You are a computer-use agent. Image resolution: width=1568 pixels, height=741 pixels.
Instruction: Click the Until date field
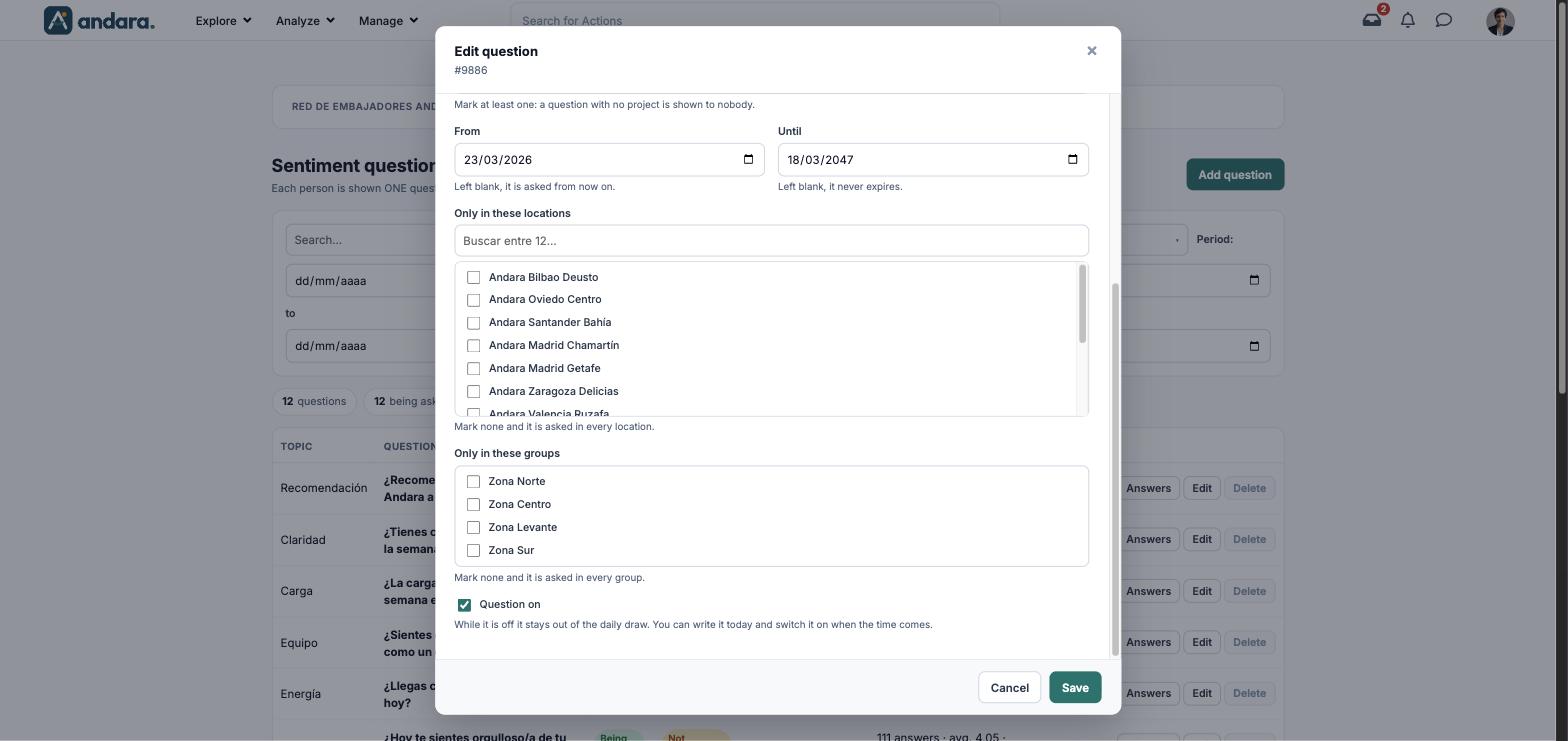[933, 160]
